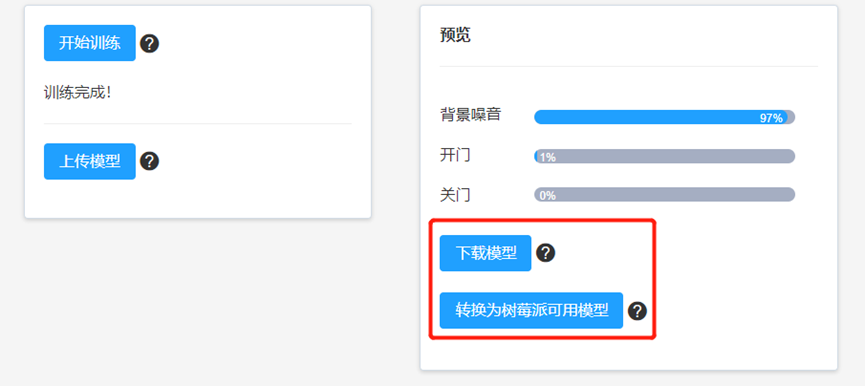Click the 预览 panel heading

(x=455, y=35)
